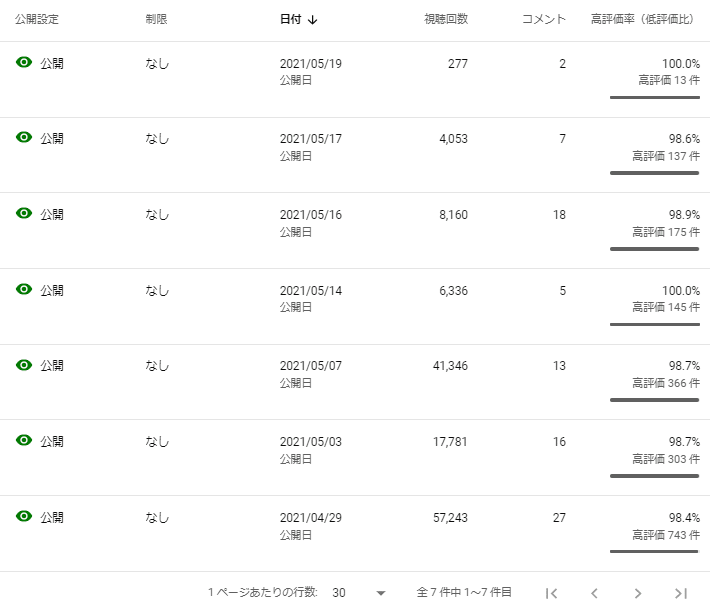Screen dimensions: 710x611
Task: Go to the first page of results
Action: pos(551,592)
